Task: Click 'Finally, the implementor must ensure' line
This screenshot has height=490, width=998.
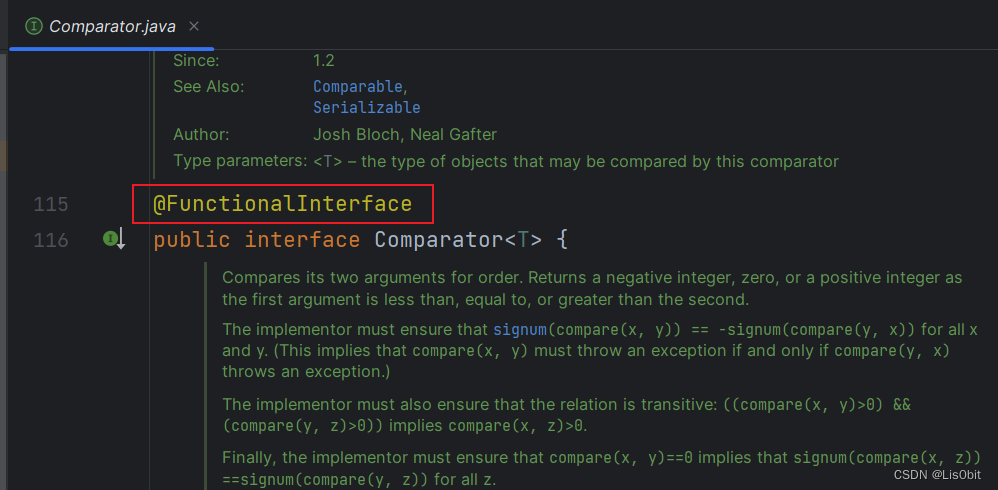Action: (600, 457)
